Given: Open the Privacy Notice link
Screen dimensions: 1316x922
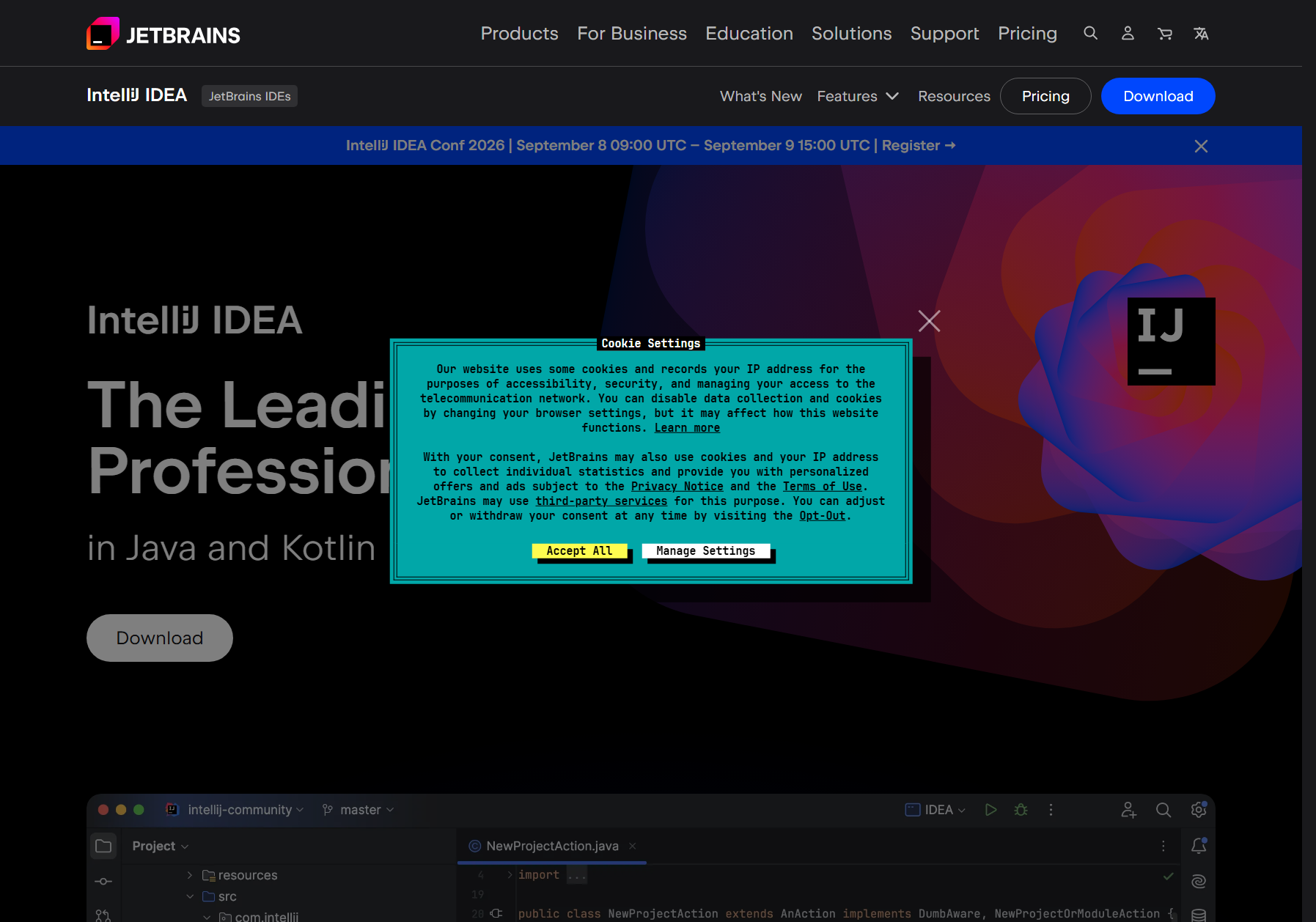Looking at the screenshot, I should coord(677,487).
